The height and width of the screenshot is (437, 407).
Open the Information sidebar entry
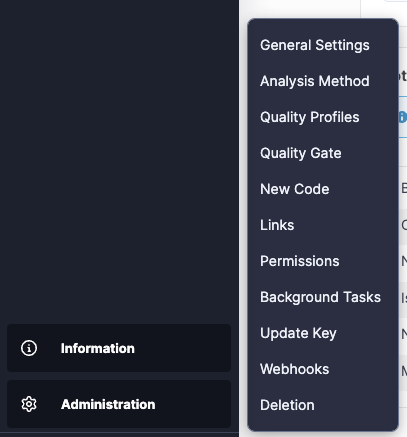[119, 348]
